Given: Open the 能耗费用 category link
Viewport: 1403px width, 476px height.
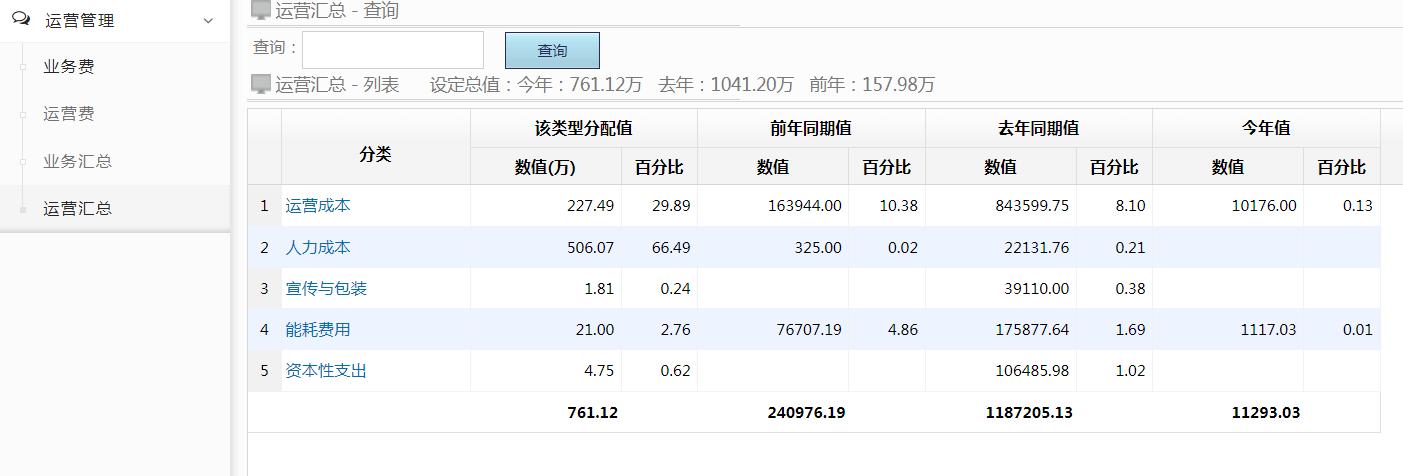Looking at the screenshot, I should coord(318,329).
